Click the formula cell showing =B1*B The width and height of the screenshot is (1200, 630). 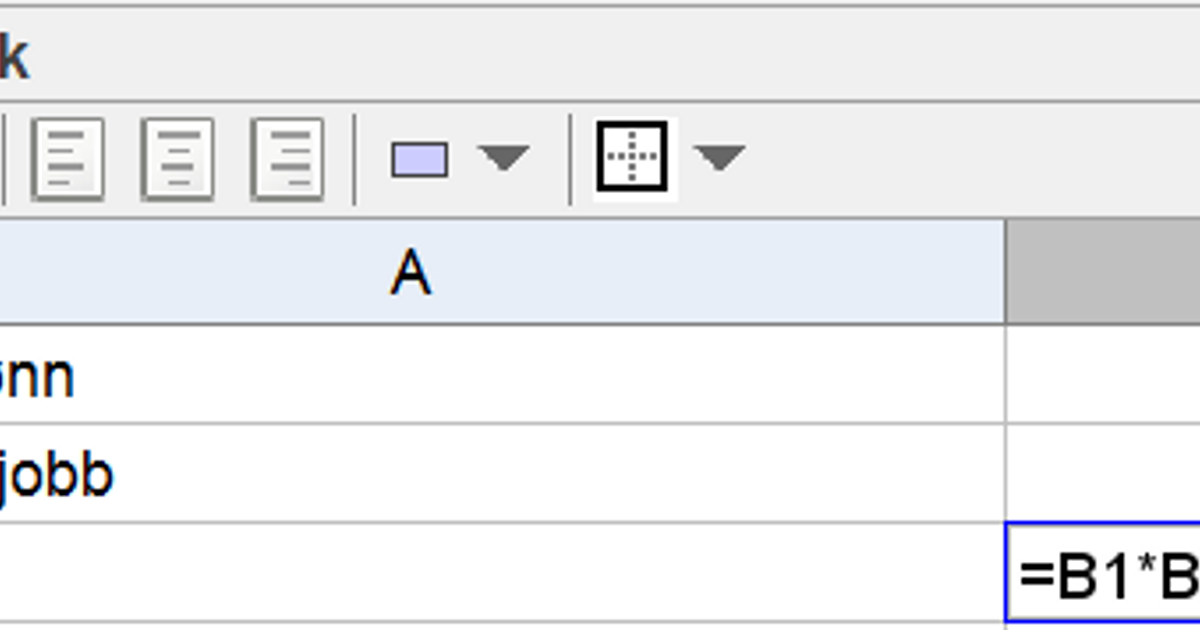(x=1104, y=573)
